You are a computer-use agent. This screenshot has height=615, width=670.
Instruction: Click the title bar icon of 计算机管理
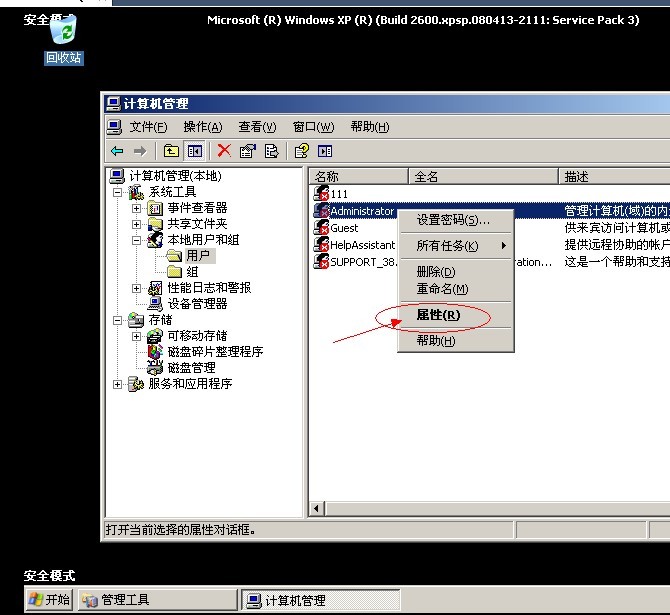click(x=113, y=103)
